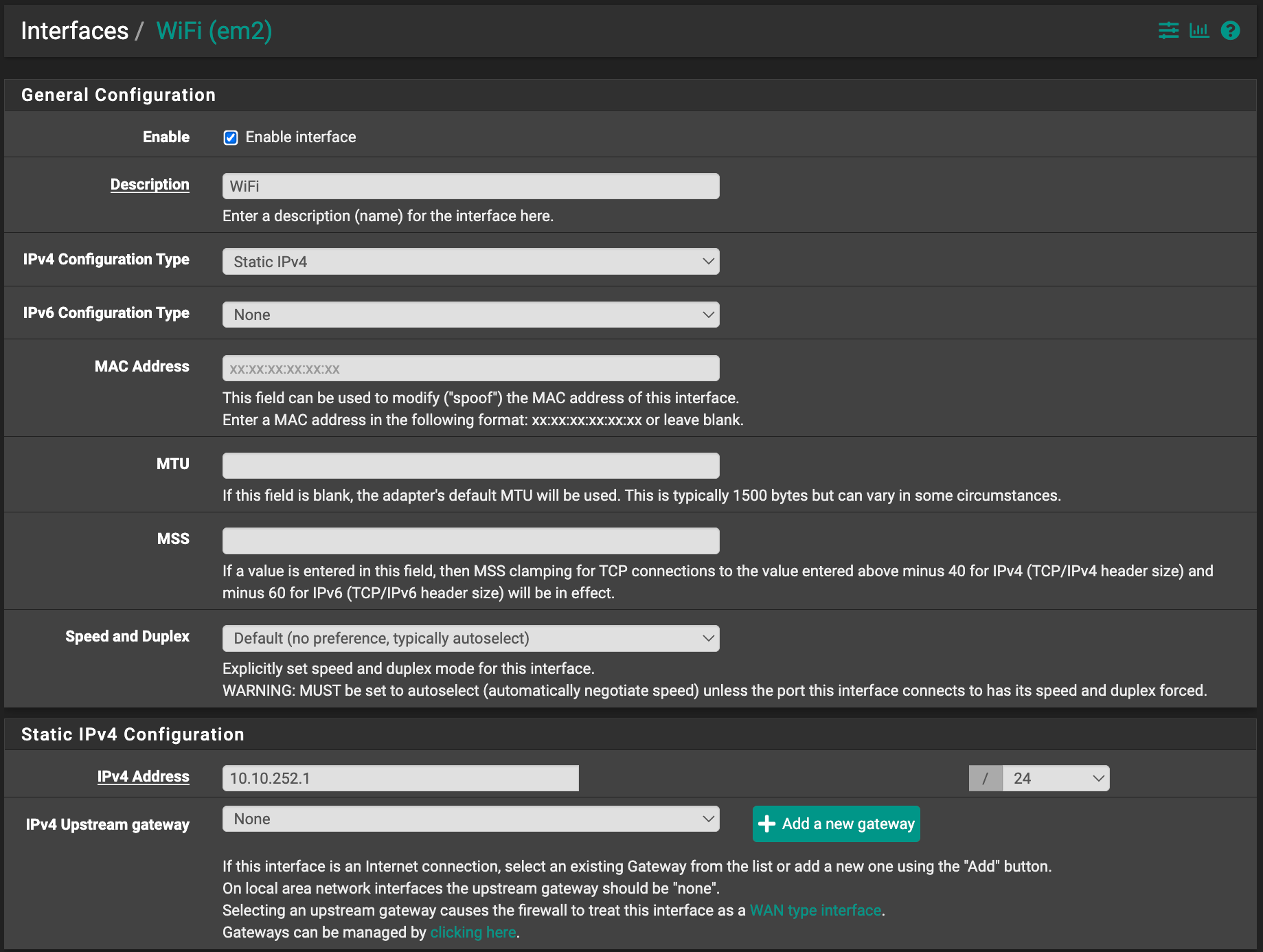The width and height of the screenshot is (1263, 952).
Task: Open the IPv6 Configuration Type dropdown
Action: pos(470,314)
